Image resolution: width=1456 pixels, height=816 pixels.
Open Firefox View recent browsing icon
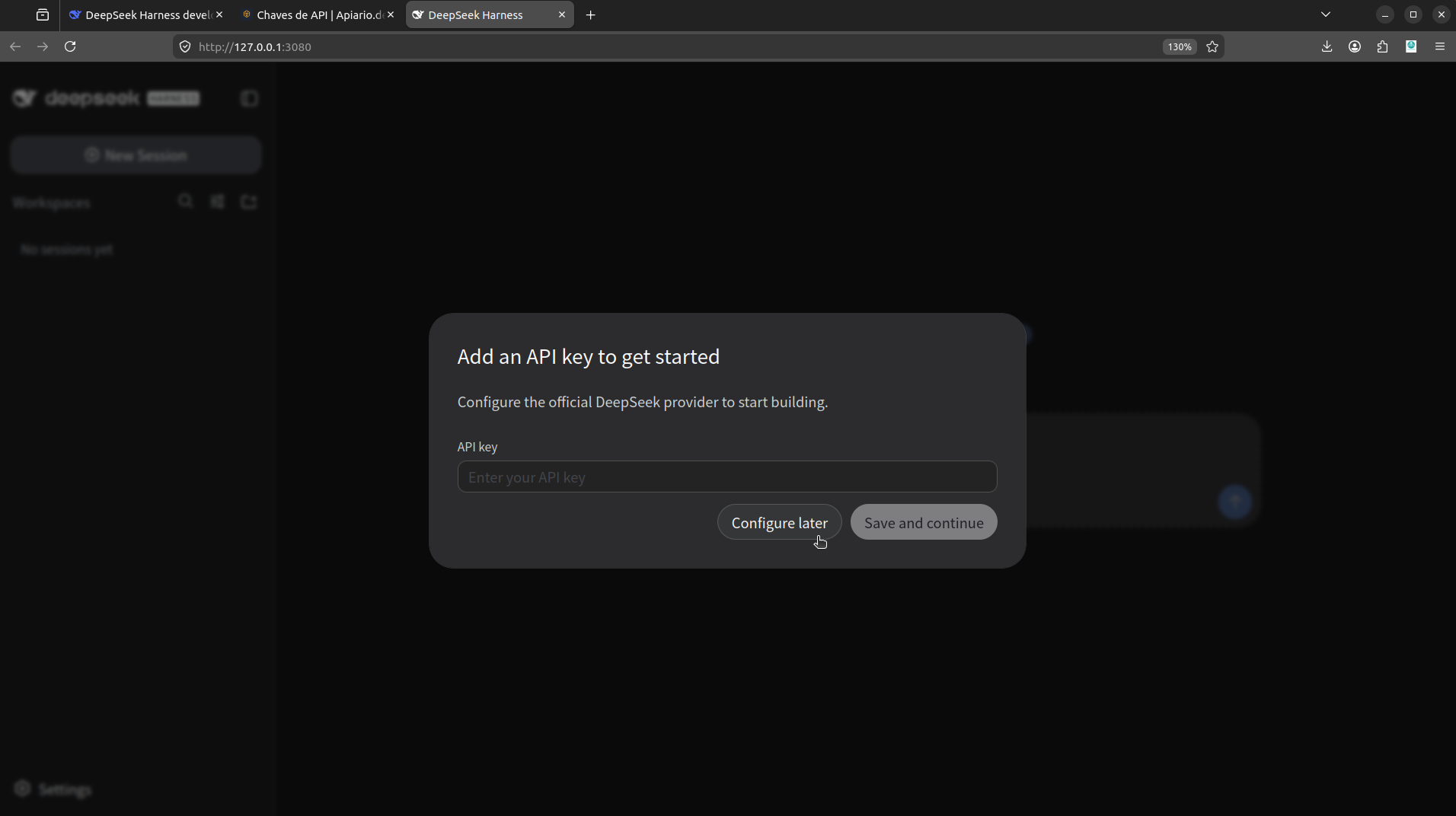[x=43, y=14]
